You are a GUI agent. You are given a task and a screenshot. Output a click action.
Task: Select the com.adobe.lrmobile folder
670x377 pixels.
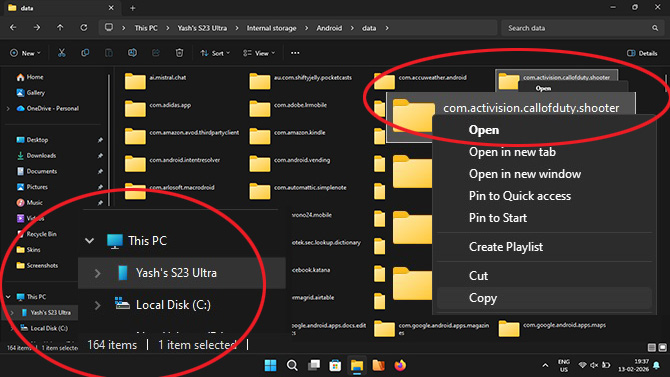tap(288, 109)
